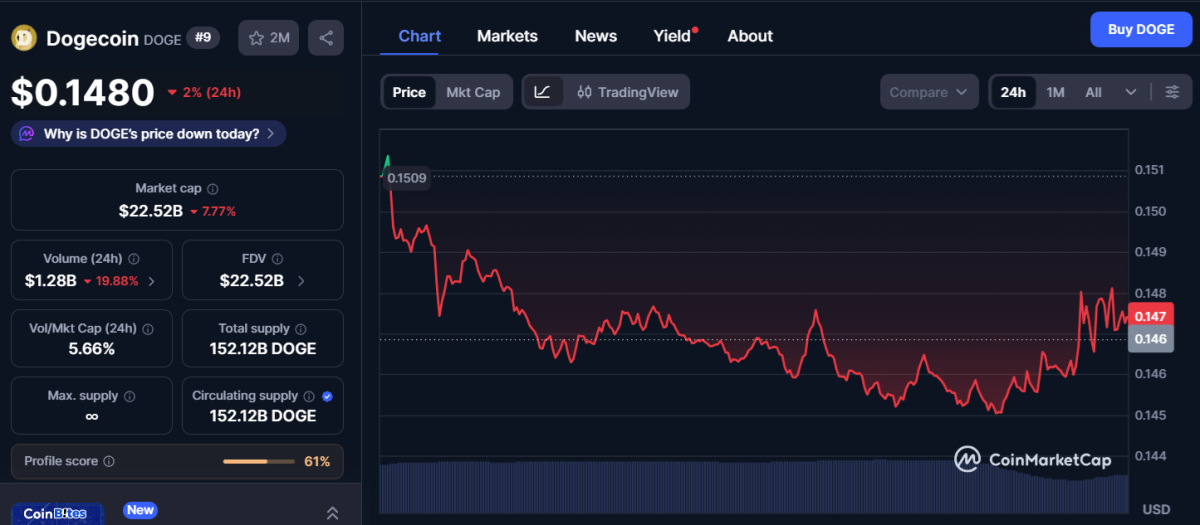Click the 5.66% Vol/Mkt Cap value
The width and height of the screenshot is (1200, 525).
[91, 349]
